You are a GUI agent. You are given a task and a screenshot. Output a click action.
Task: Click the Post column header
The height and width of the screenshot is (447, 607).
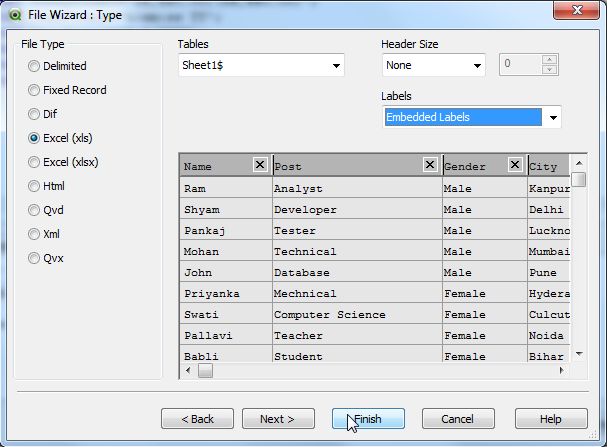(x=358, y=166)
